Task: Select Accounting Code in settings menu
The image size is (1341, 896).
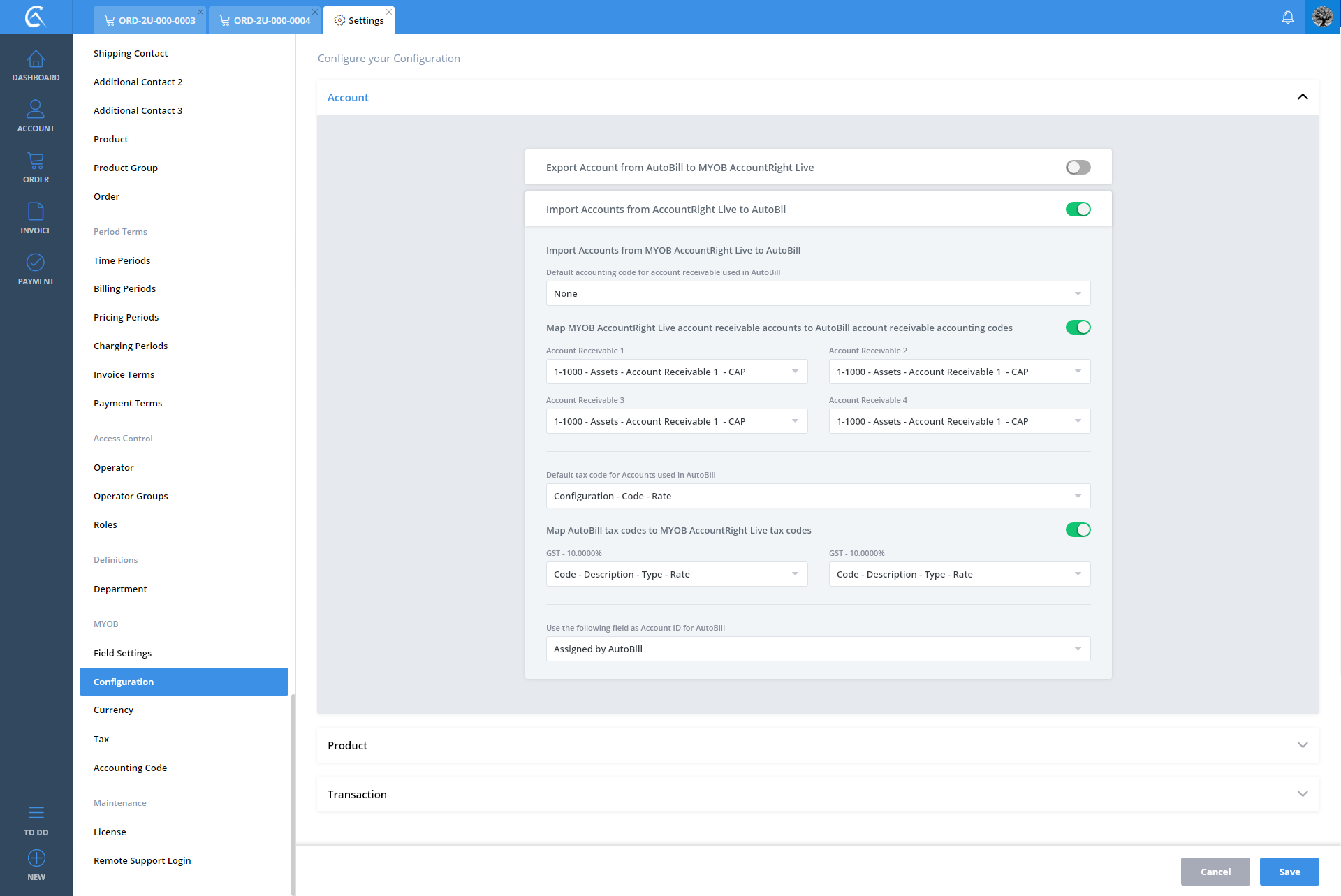Action: pyautogui.click(x=130, y=768)
